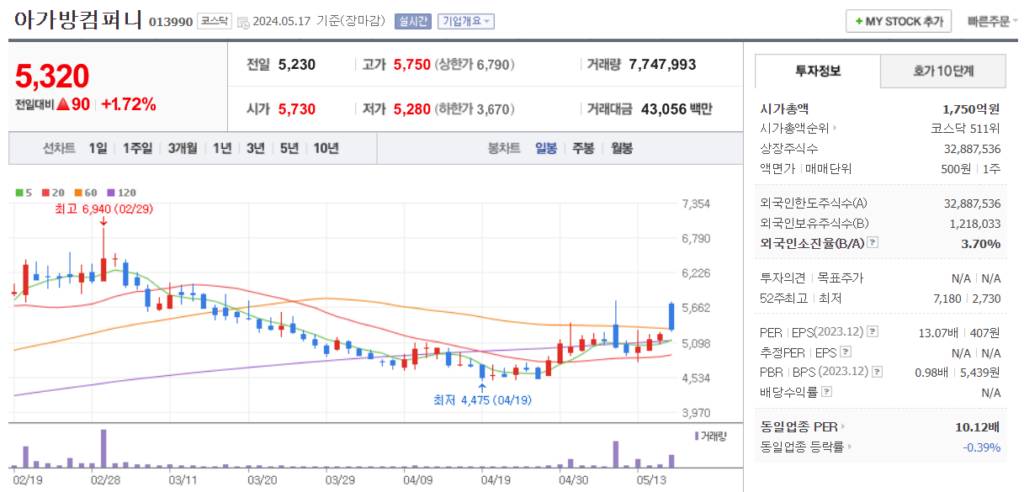Switch to the 투자정보 tab

(x=817, y=71)
